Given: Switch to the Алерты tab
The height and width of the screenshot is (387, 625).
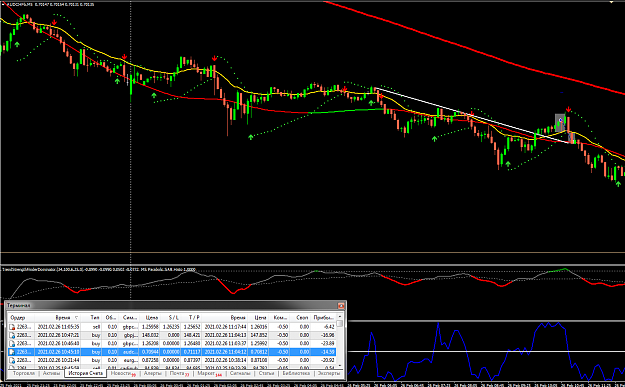Looking at the screenshot, I should coord(153,373).
